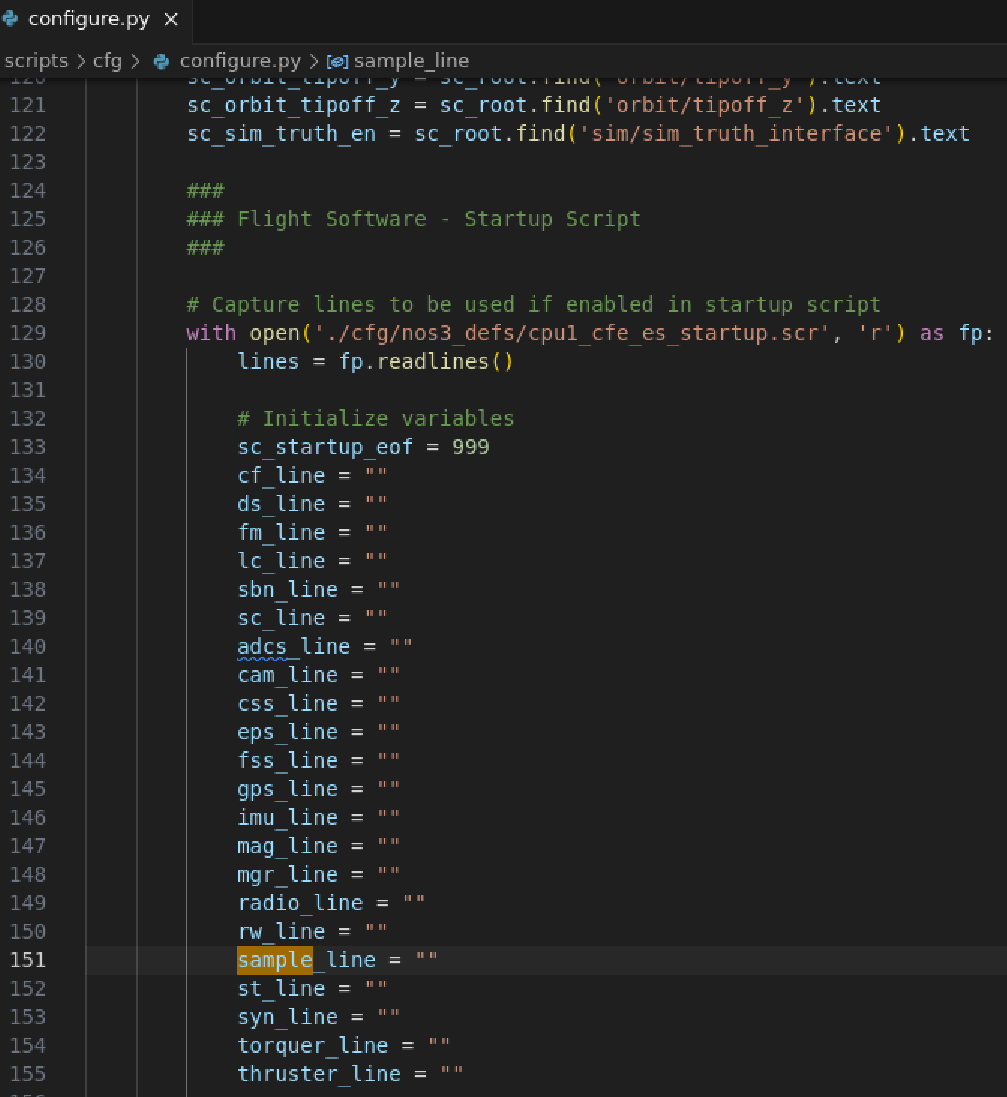This screenshot has width=1007, height=1097.
Task: Click the mgr_line variable
Action: click(288, 875)
